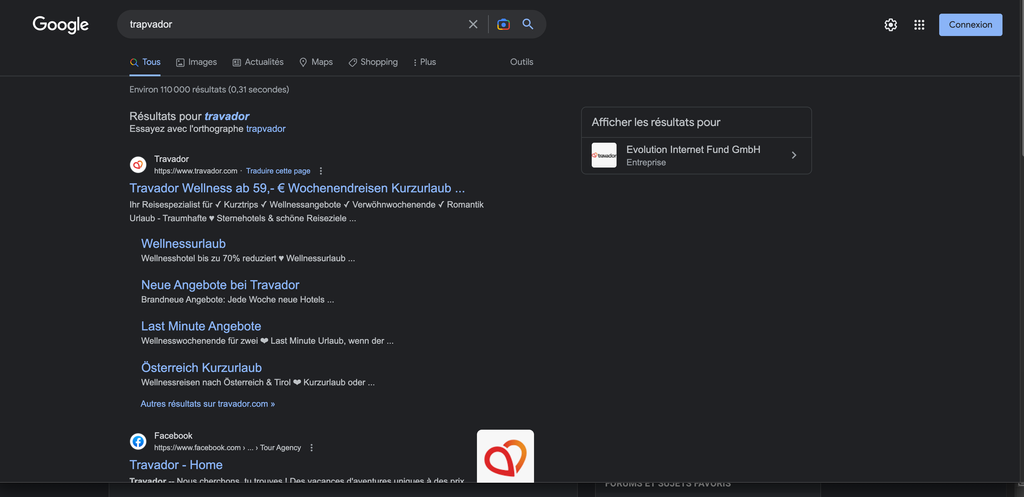The width and height of the screenshot is (1024, 497).
Task: Click the Evolution Internet Fund GmbH entry
Action: tap(696, 155)
